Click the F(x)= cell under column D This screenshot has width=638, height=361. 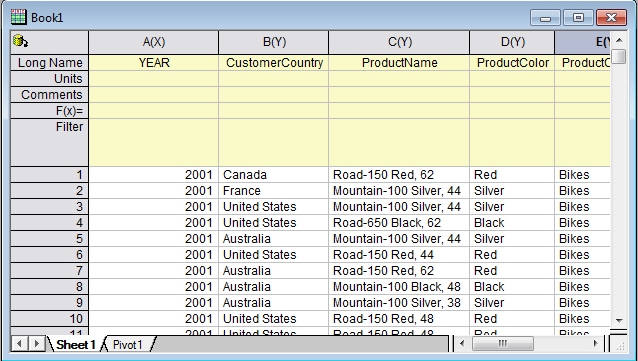(512, 111)
